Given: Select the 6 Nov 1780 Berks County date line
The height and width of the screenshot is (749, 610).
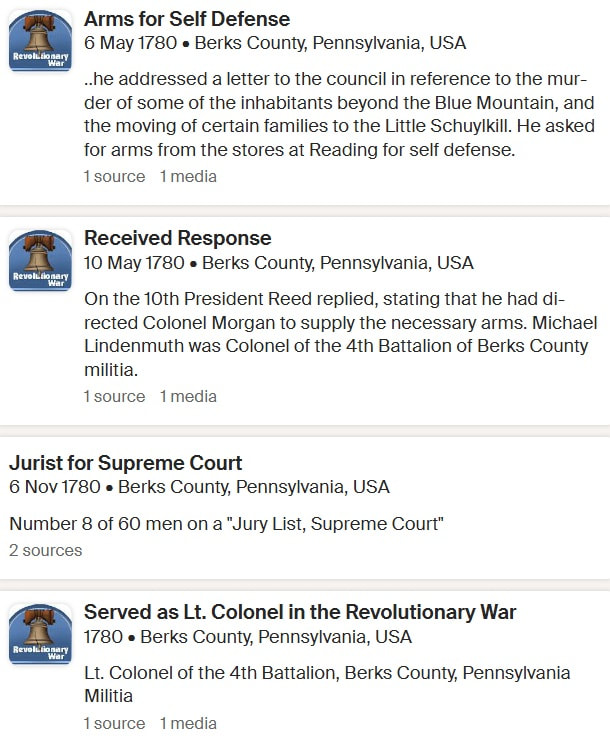Looking at the screenshot, I should 200,487.
